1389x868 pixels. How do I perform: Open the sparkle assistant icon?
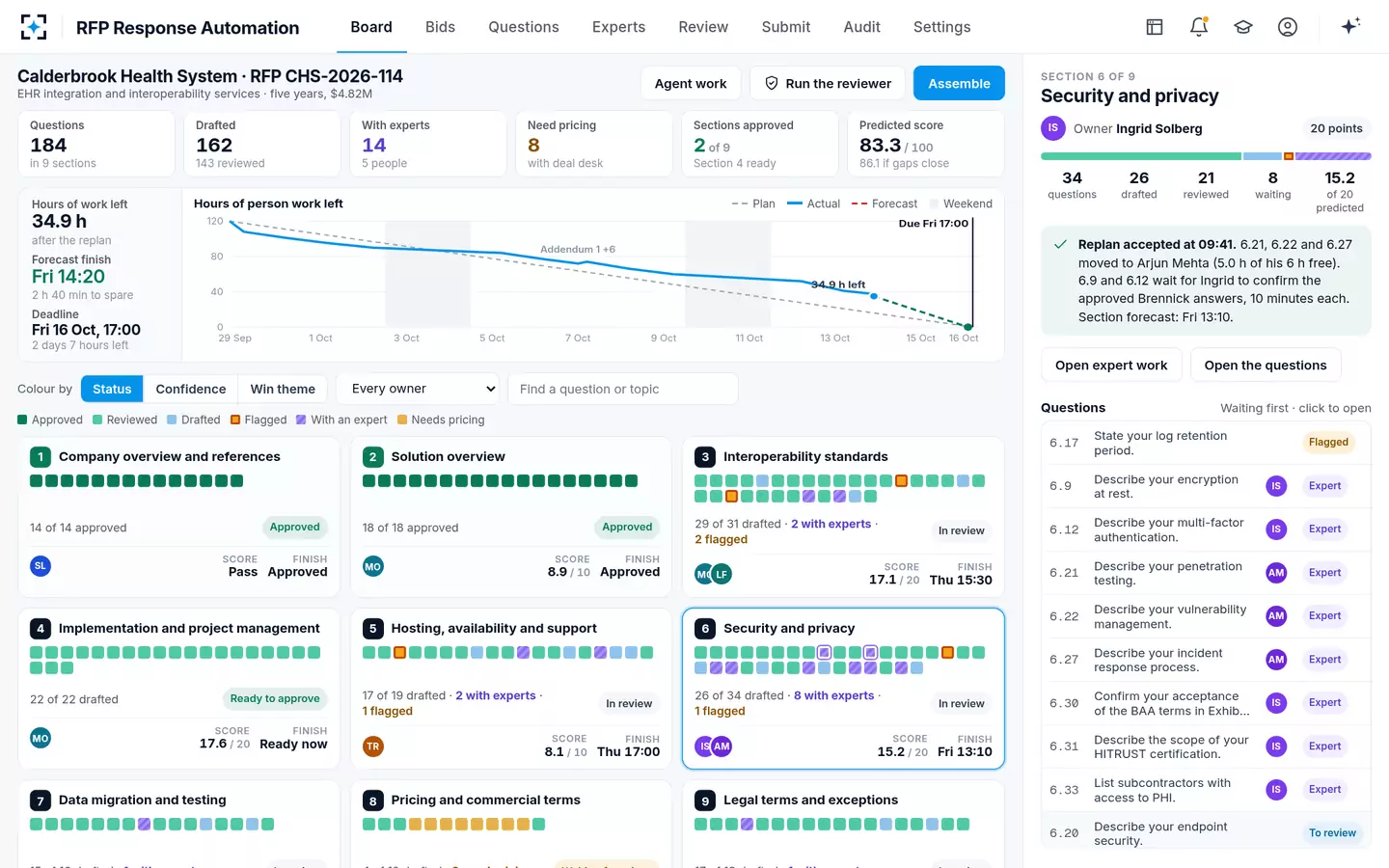click(1350, 26)
